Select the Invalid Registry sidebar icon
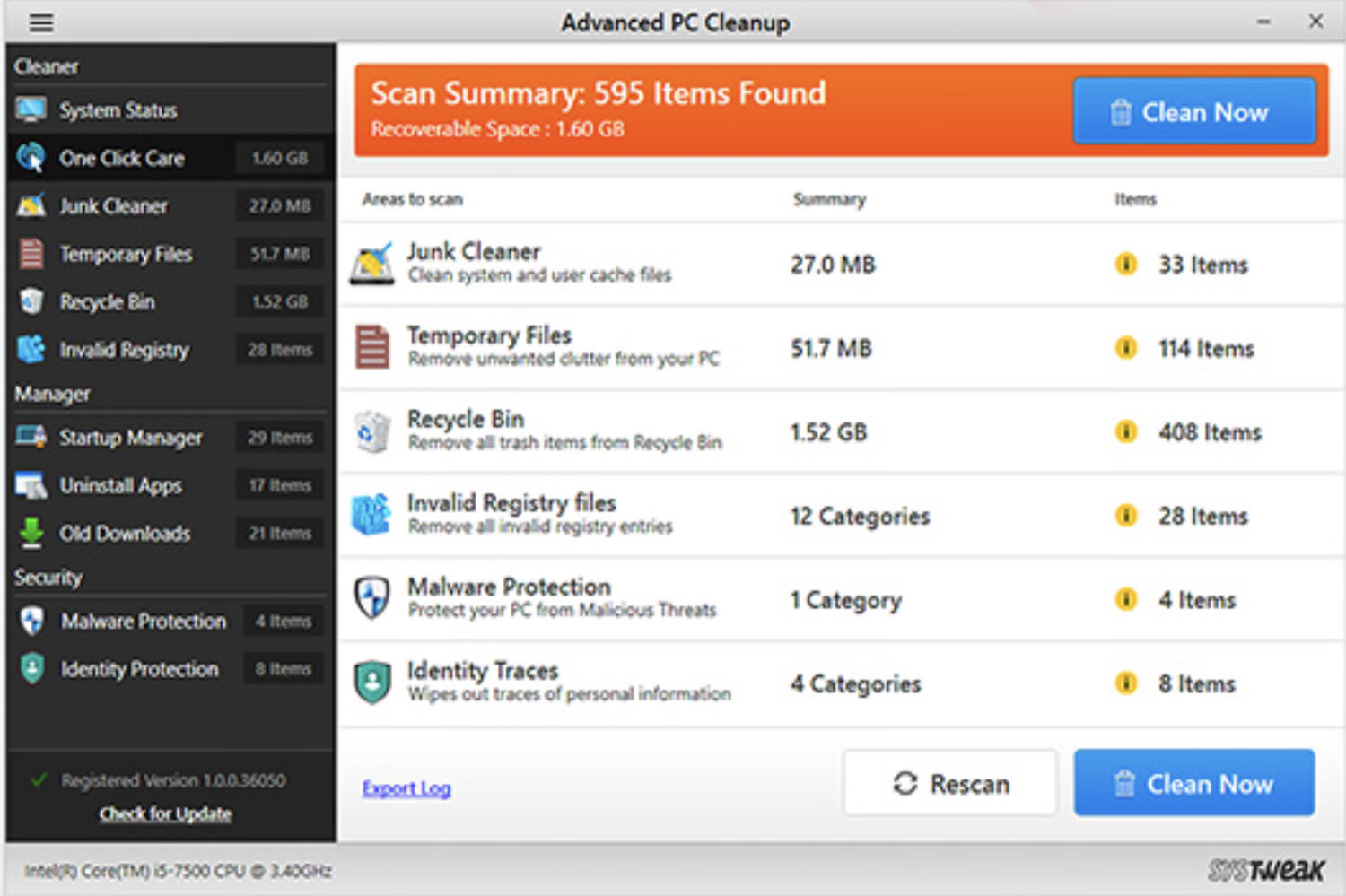Screen dimensions: 1346x896 [x=31, y=350]
